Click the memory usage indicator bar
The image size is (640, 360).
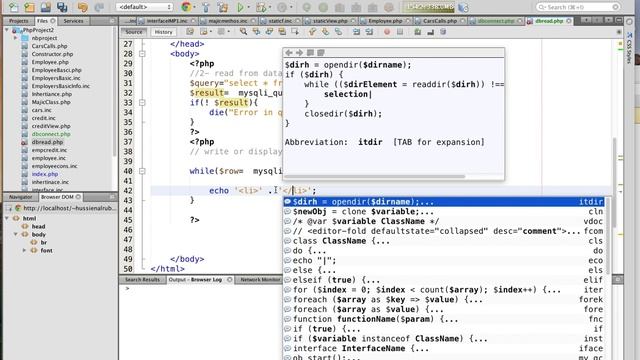click(x=429, y=7)
